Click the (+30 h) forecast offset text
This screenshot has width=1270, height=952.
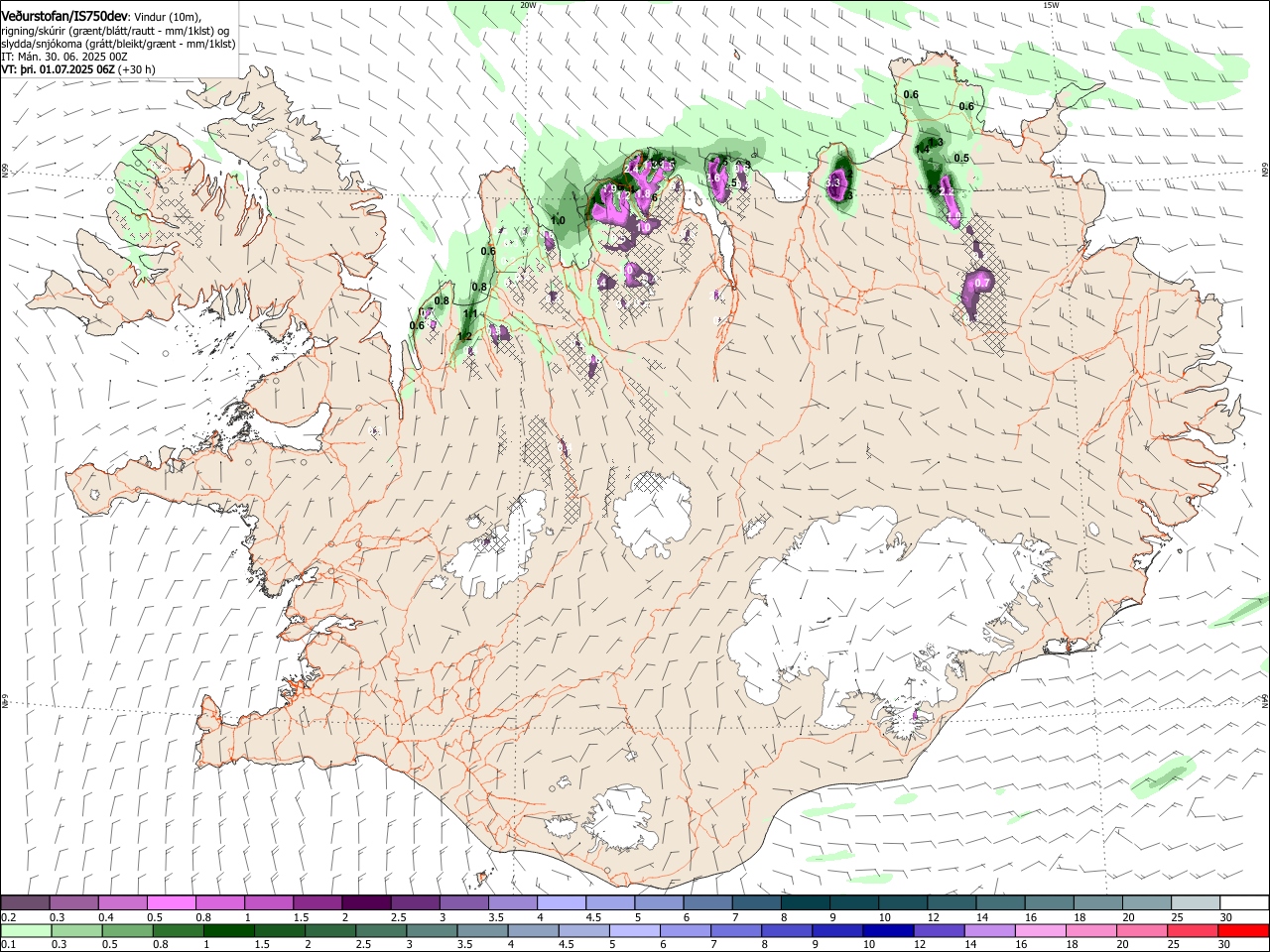[x=137, y=69]
